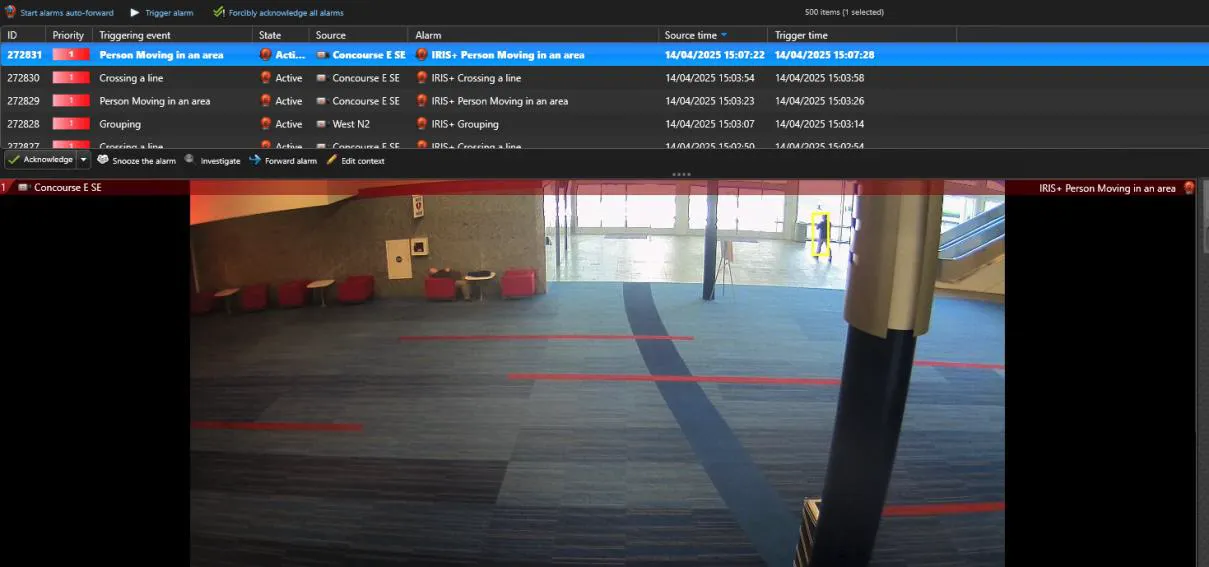1209x567 pixels.
Task: Click priority color bar of alarm 272830
Action: pos(71,78)
